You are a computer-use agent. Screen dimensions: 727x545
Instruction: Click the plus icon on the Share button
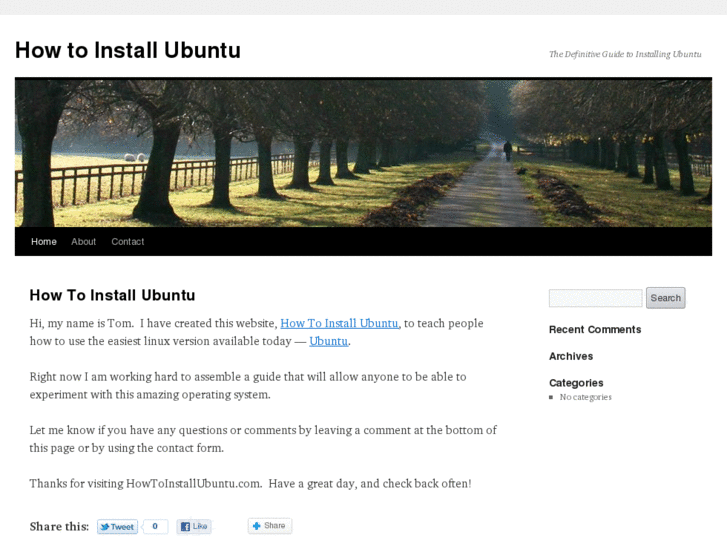(x=256, y=526)
